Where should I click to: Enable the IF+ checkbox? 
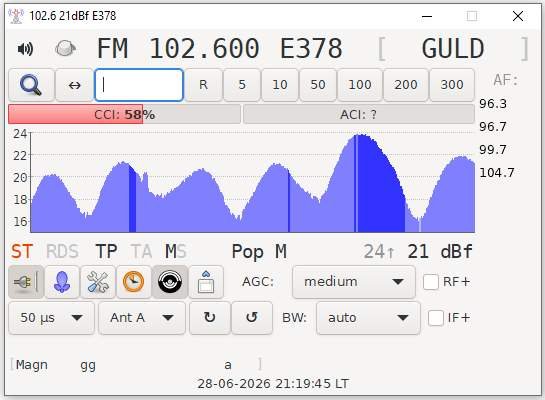(436, 318)
